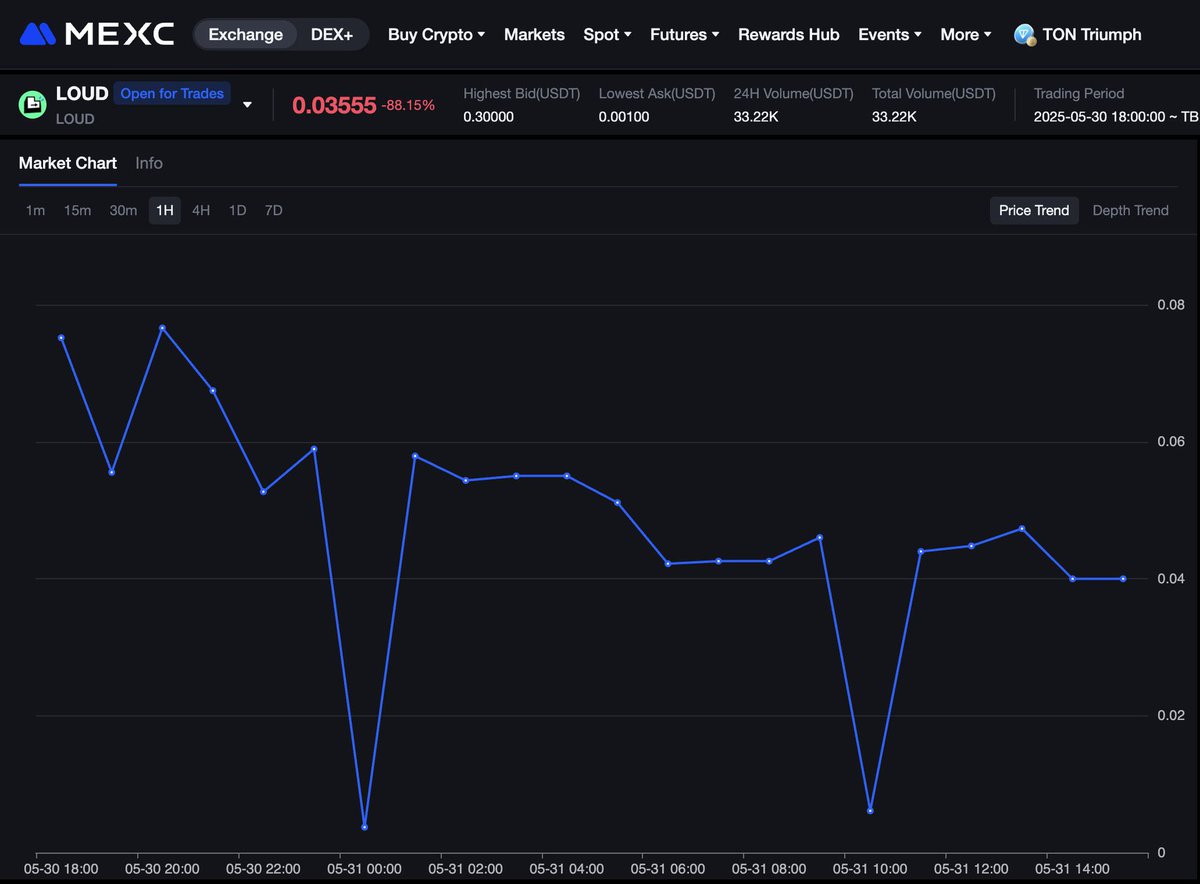
Task: Open the TON Triumph link
Action: tap(1092, 34)
